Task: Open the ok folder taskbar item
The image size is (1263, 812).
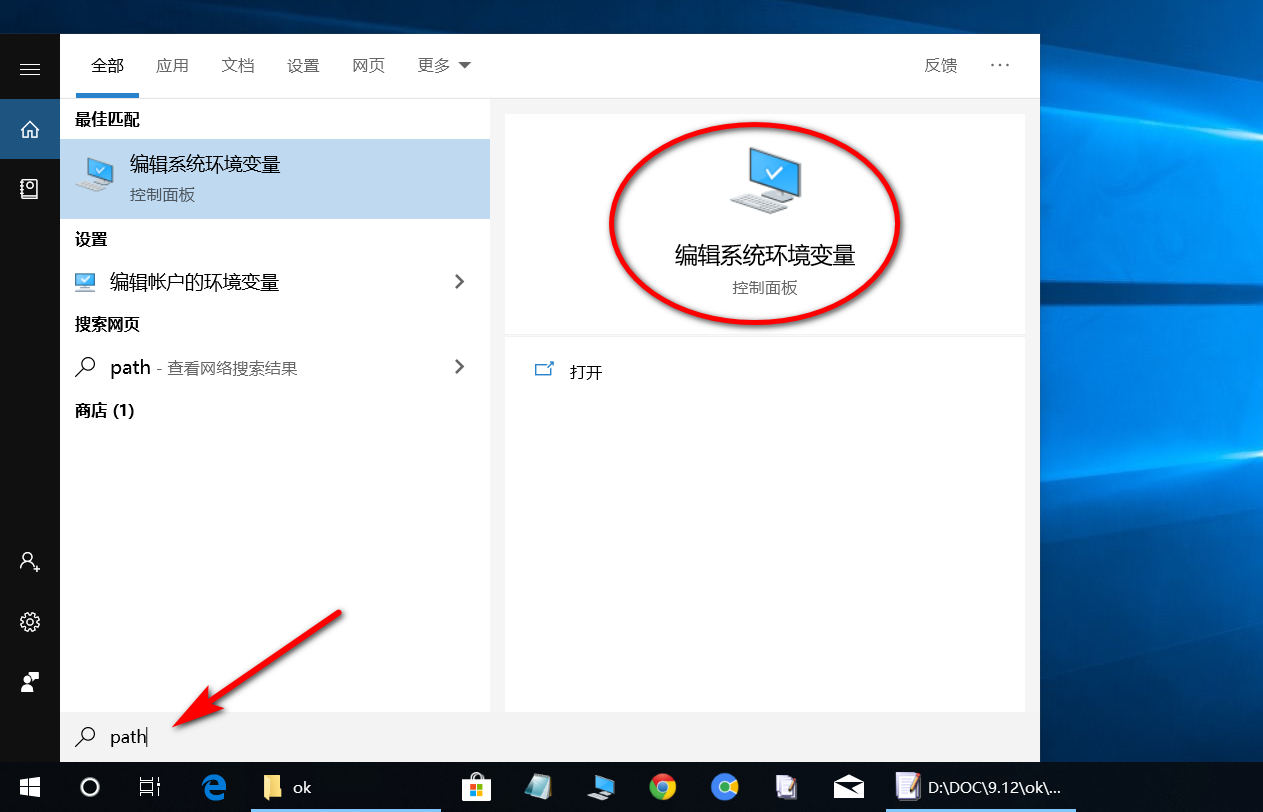Action: (x=345, y=787)
